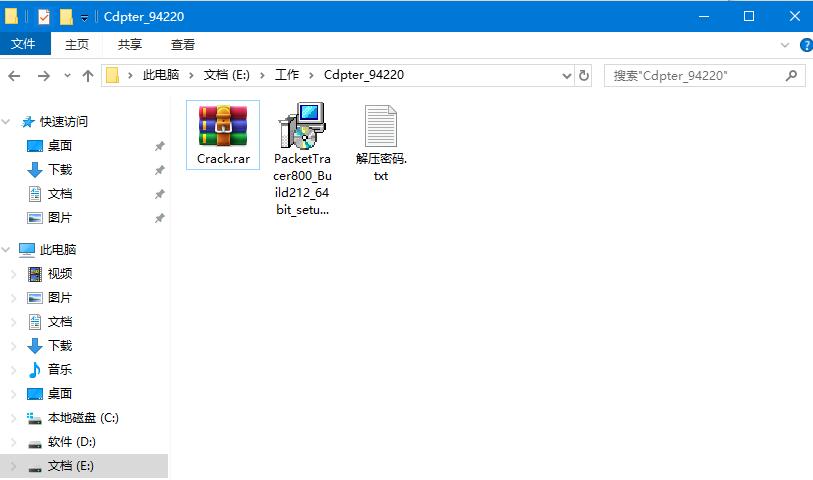Go up one folder level
This screenshot has height=480, width=813.
[x=88, y=76]
